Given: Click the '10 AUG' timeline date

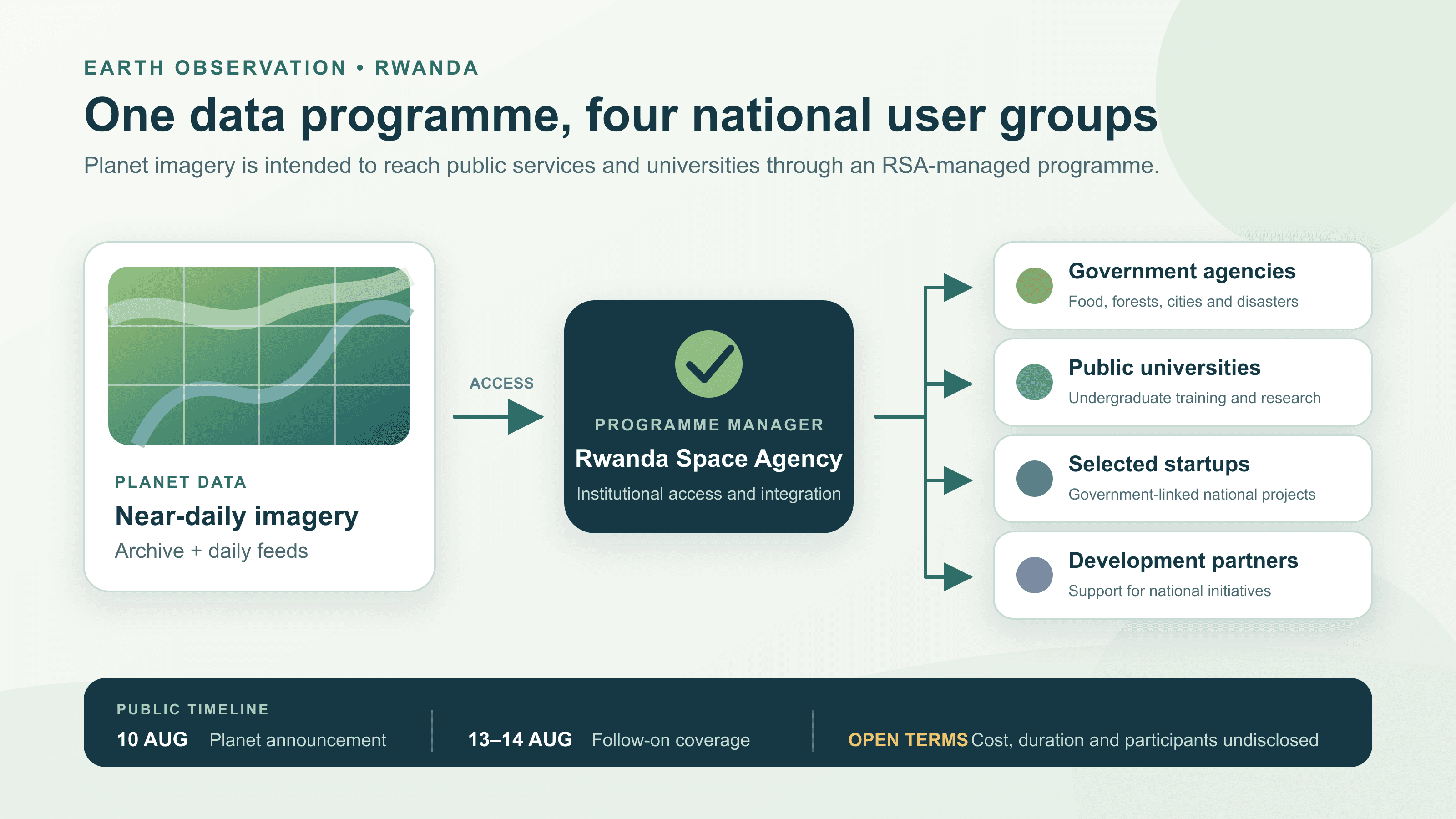Looking at the screenshot, I should click(152, 739).
